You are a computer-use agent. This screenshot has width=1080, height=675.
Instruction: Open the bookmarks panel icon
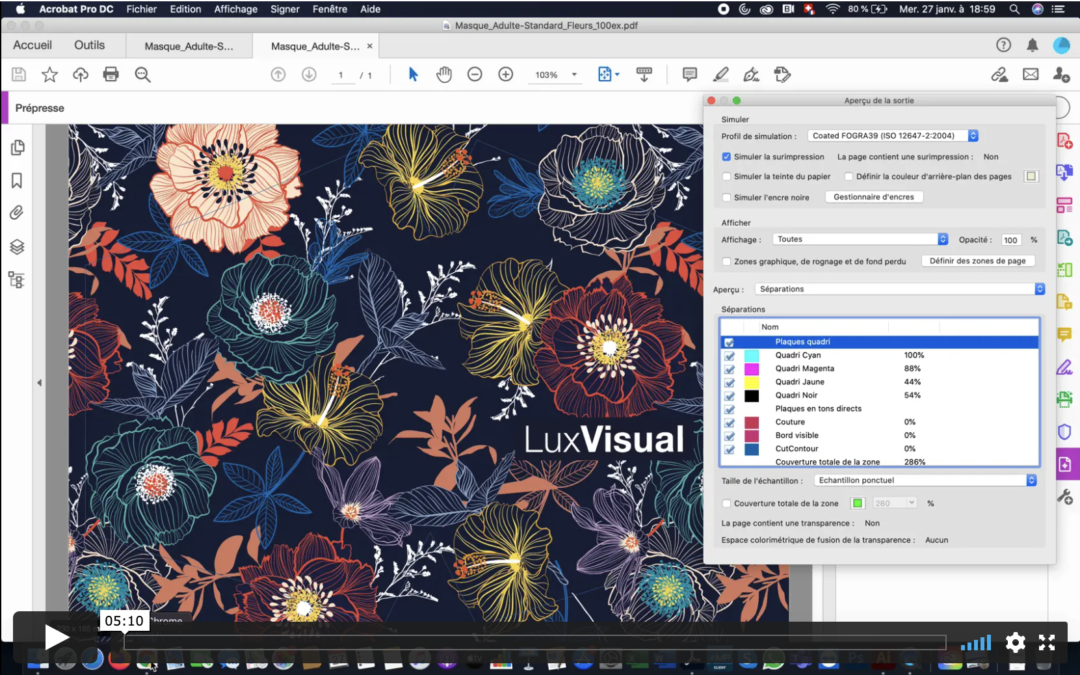click(x=17, y=181)
